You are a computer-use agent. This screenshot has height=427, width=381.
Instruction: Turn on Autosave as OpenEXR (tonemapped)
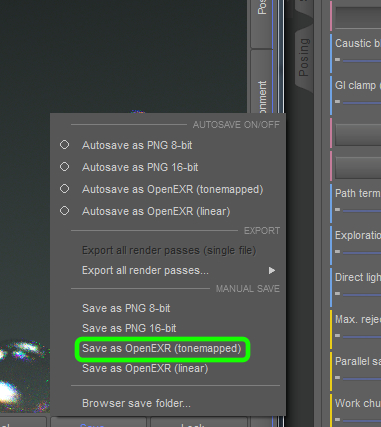[x=64, y=189]
